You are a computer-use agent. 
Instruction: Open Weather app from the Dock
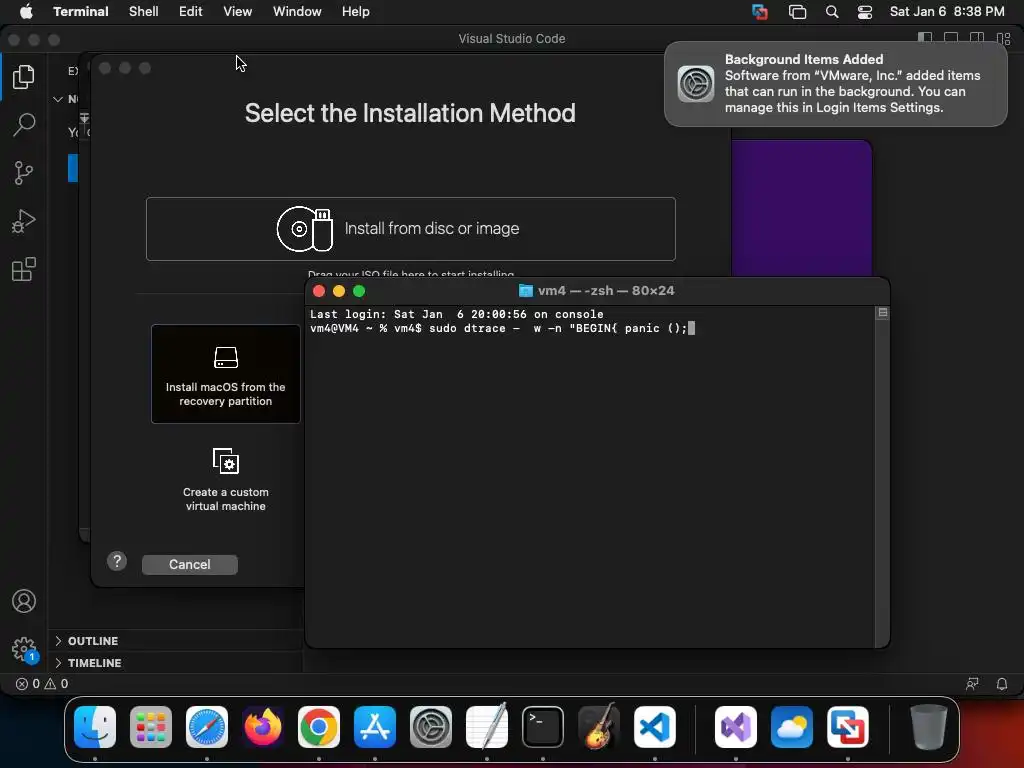coord(792,727)
